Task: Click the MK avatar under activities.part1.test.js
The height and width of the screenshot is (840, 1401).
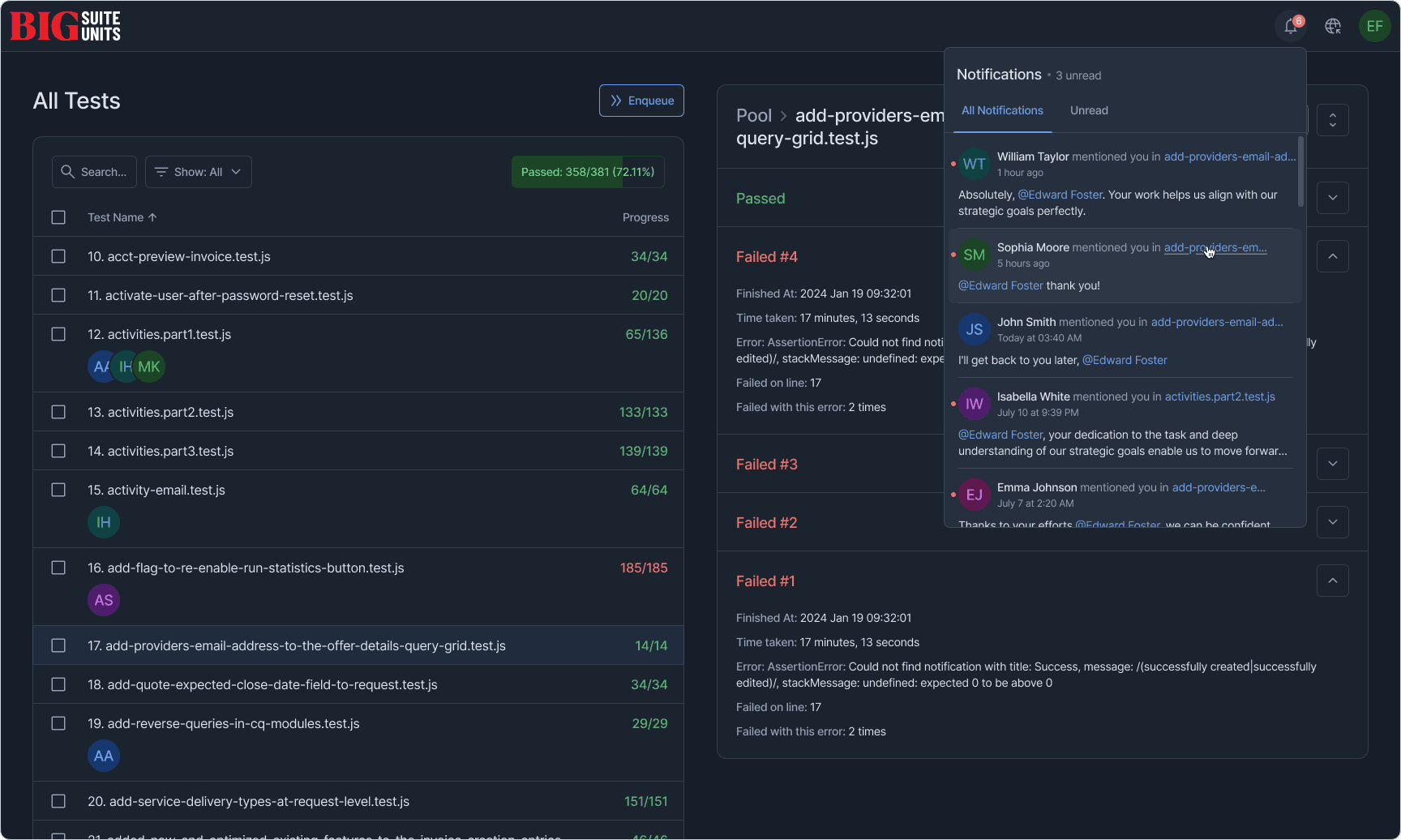Action: [x=149, y=366]
